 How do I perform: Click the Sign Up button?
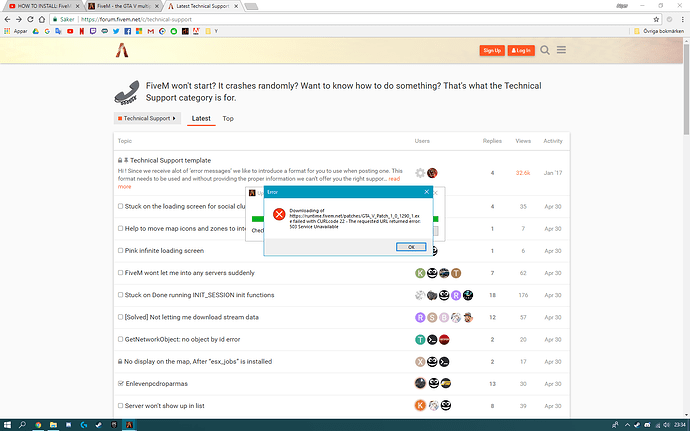pos(492,50)
